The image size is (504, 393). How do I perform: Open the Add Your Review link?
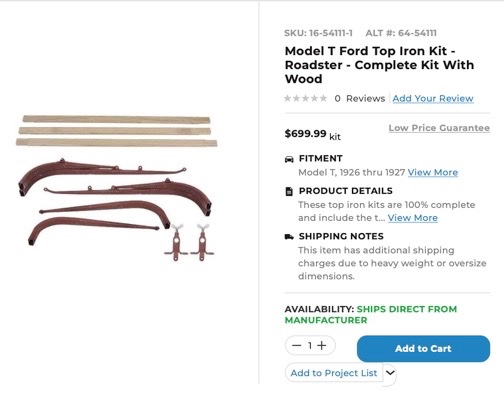coord(433,98)
